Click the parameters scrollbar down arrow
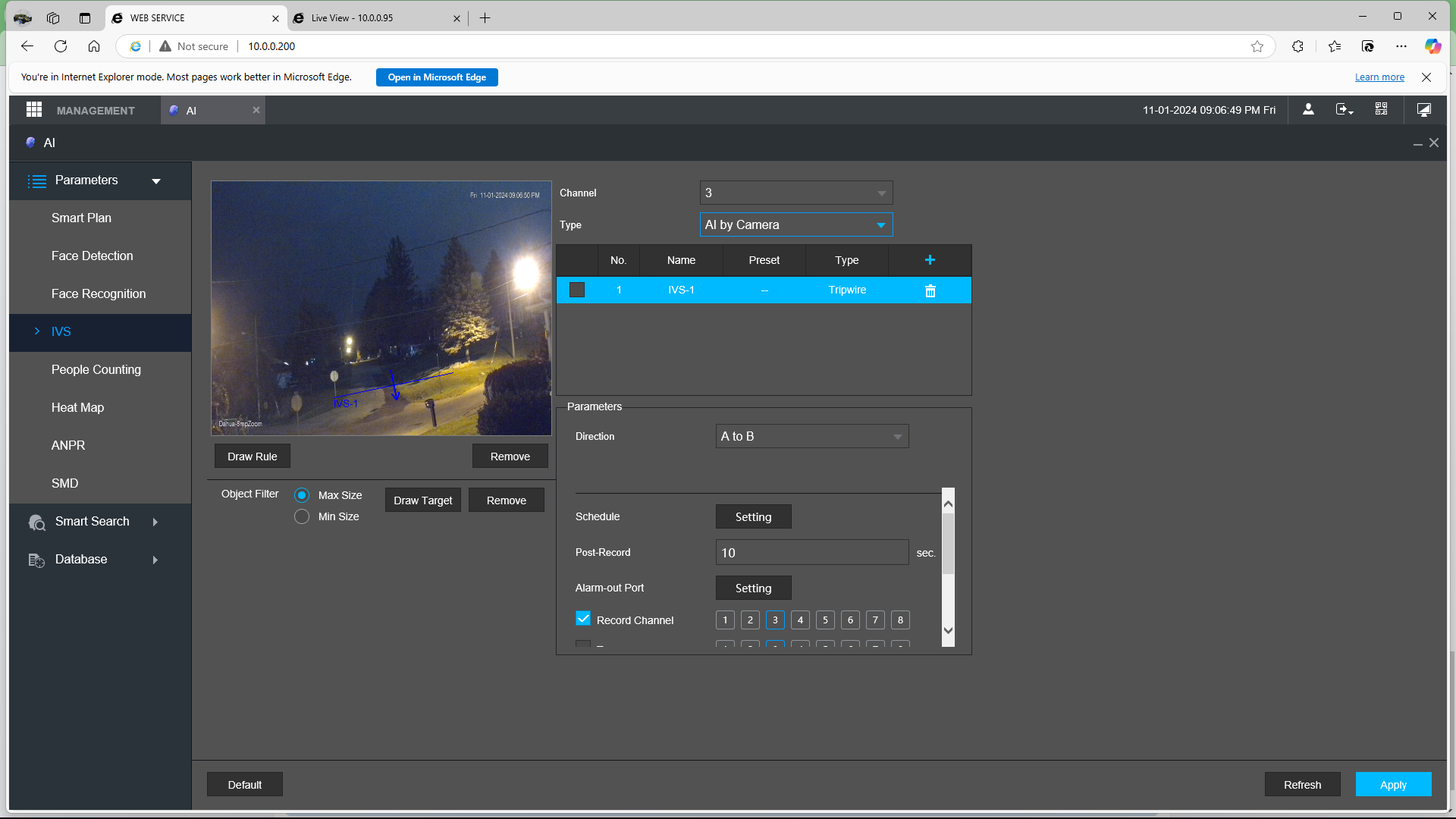The image size is (1456, 819). [x=948, y=631]
